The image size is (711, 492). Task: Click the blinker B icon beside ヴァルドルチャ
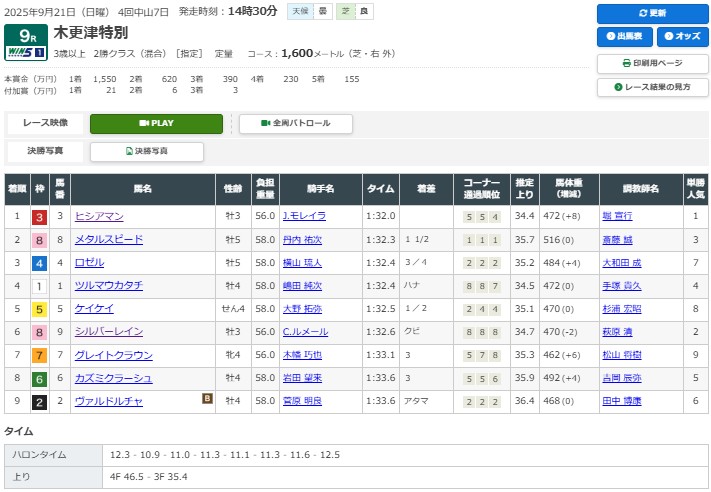(207, 400)
